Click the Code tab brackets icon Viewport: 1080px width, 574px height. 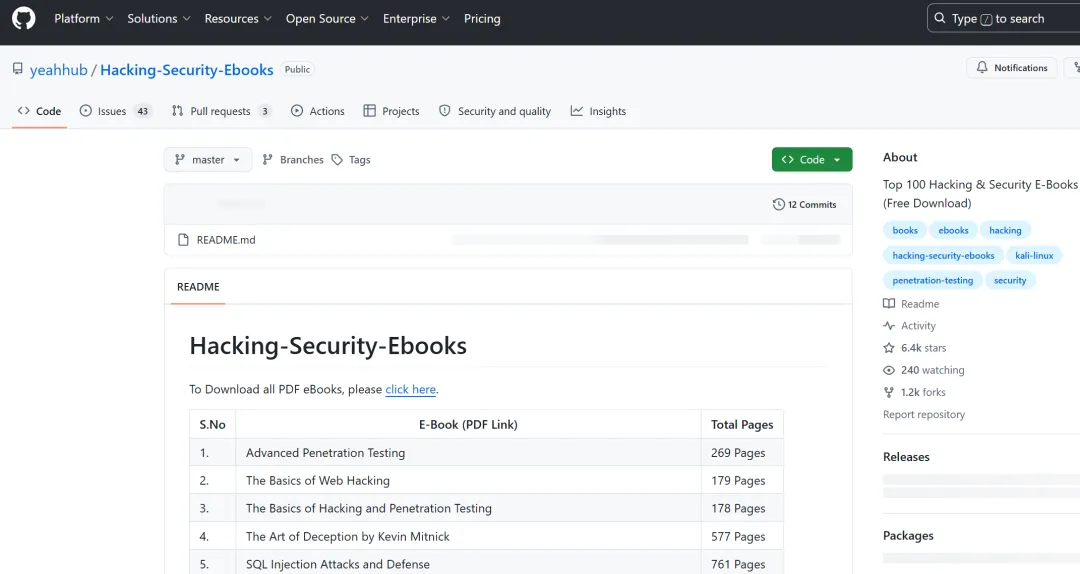[23, 111]
